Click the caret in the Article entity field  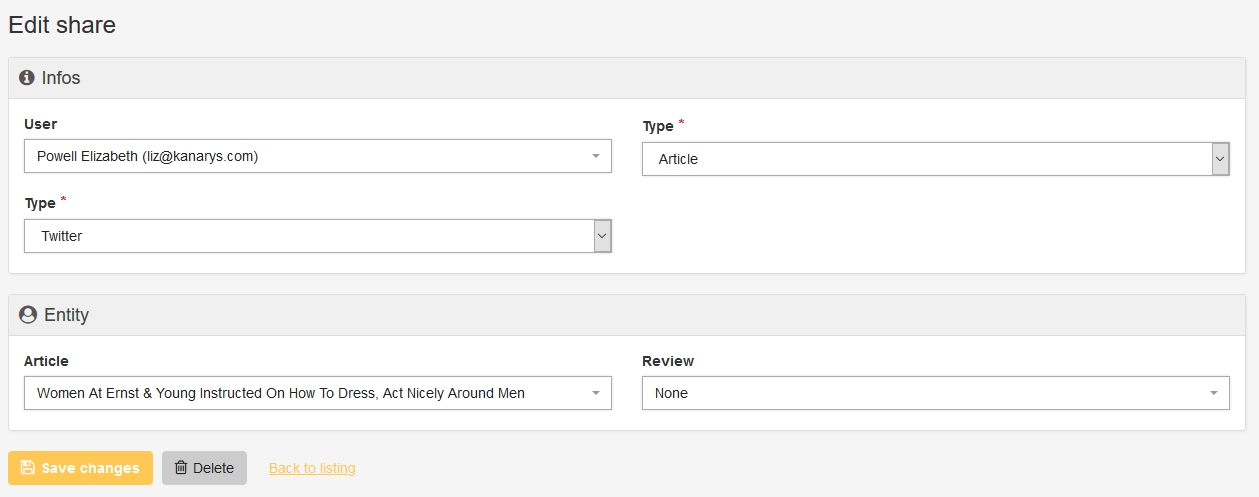pos(596,393)
